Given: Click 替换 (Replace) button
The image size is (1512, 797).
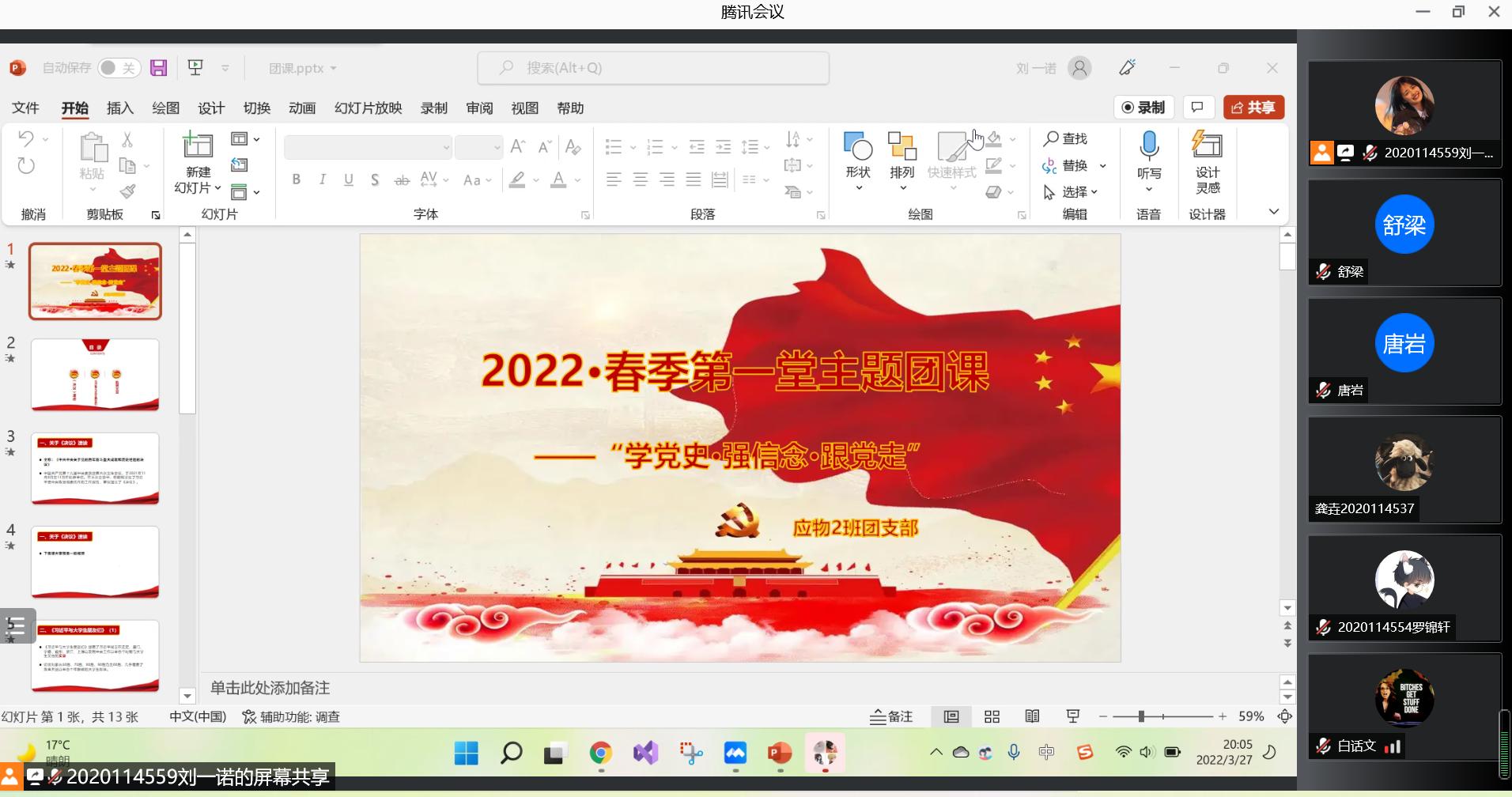Looking at the screenshot, I should [x=1065, y=165].
